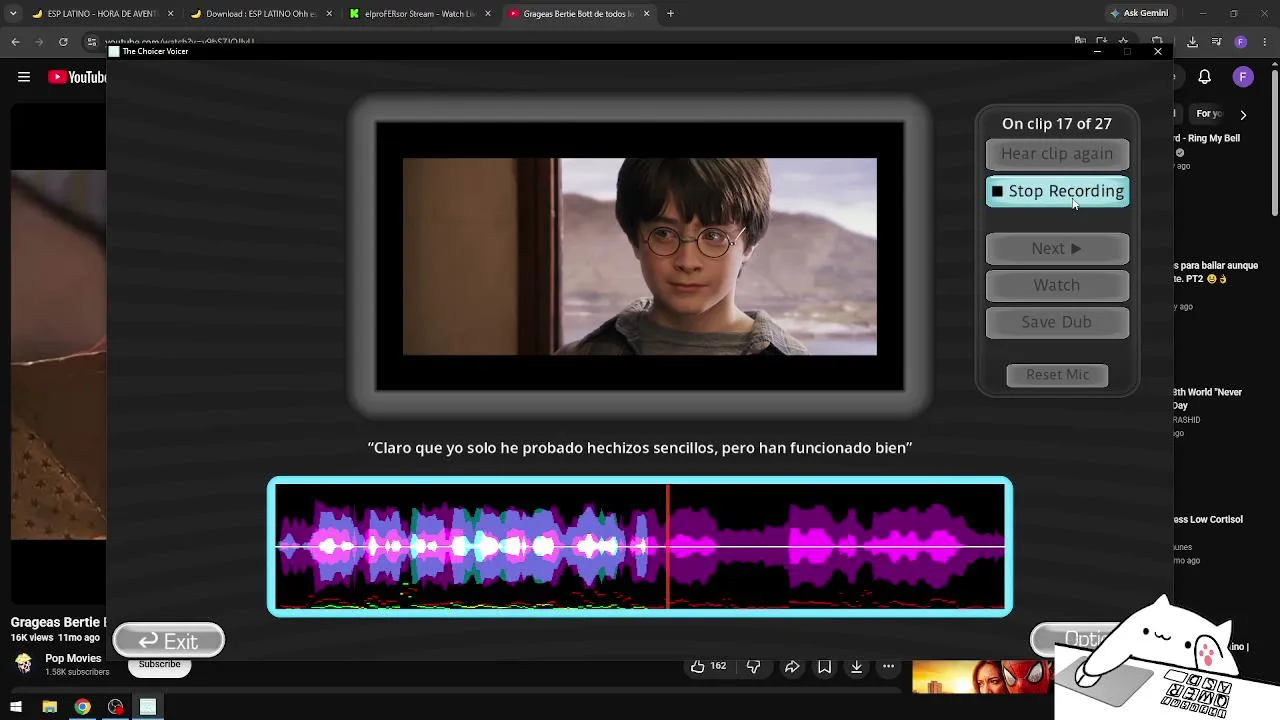This screenshot has height=720, width=1280.
Task: Close the elproFERsor Stream tab
Action: click(x=488, y=14)
